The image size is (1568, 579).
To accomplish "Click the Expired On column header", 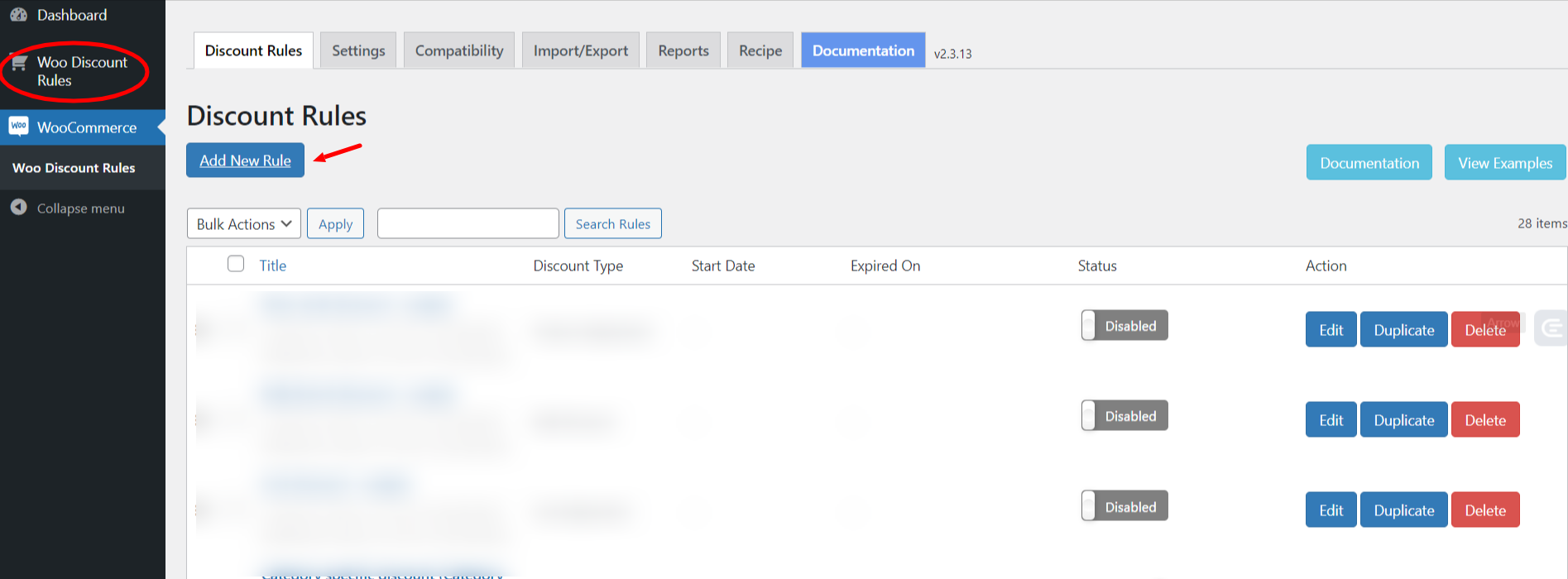I will 885,266.
